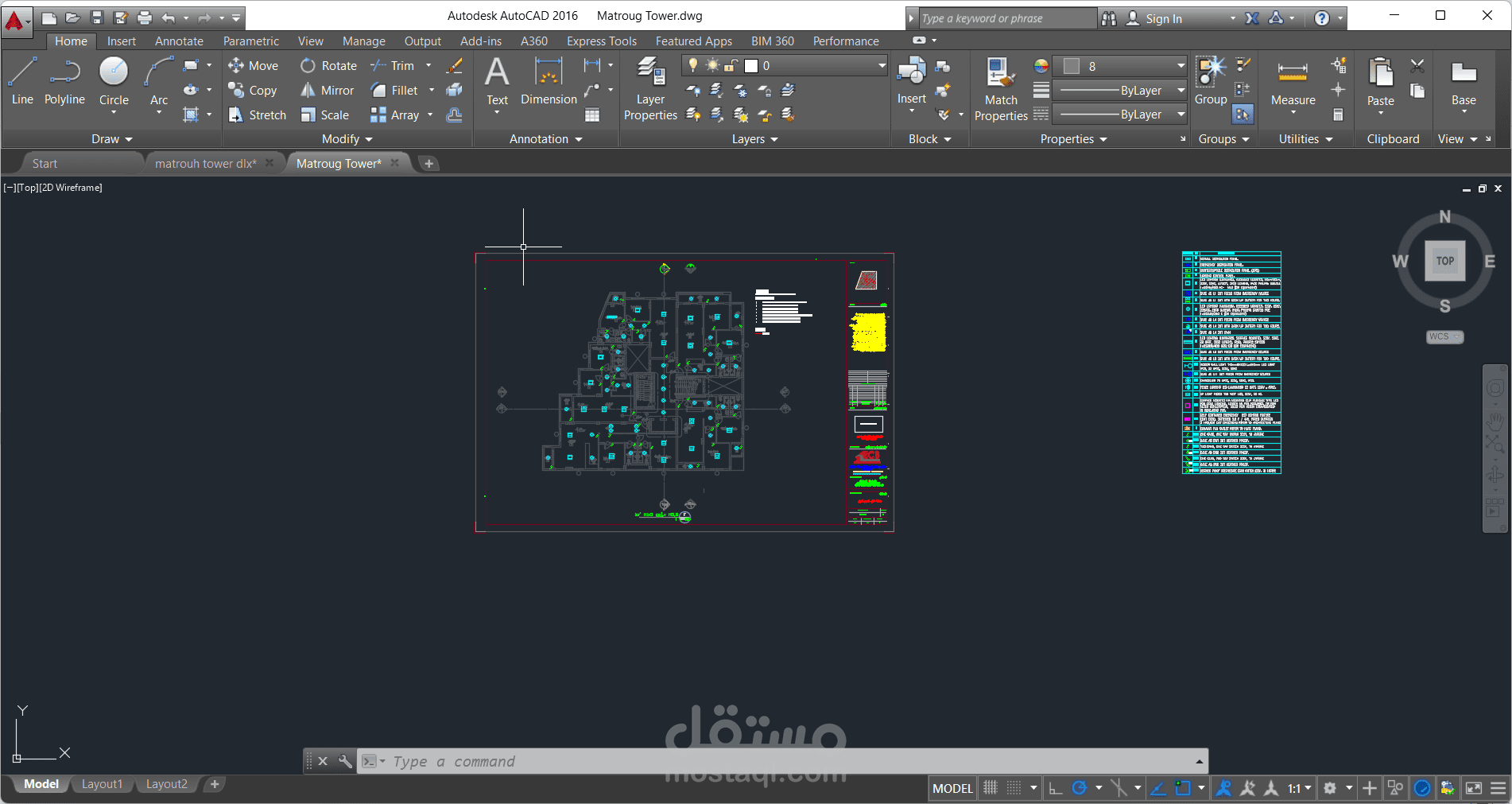Select the Circle tool

coord(114,81)
